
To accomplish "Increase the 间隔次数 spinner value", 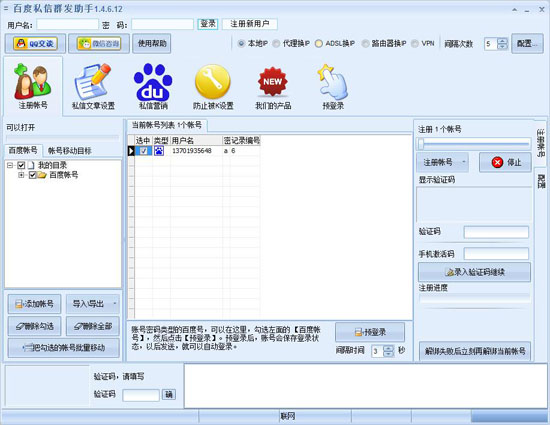I will [x=502, y=41].
